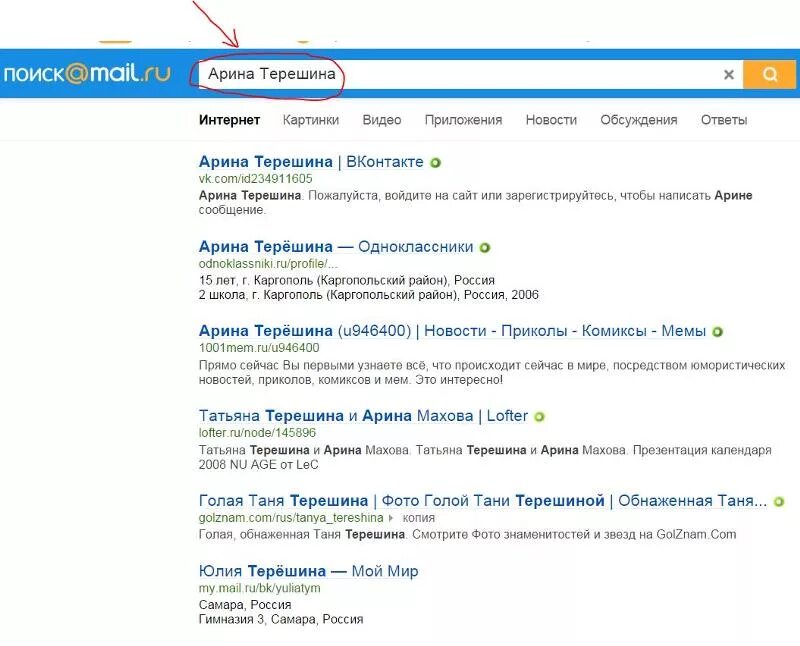Screen dimensions: 800x646
Task: Open Арина Терёшина (u946400) Новости Приколы result
Action: 452,331
